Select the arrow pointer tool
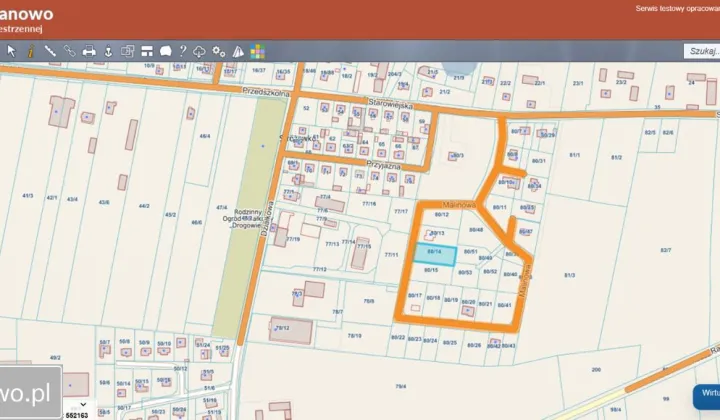The height and width of the screenshot is (420, 720). tap(11, 51)
